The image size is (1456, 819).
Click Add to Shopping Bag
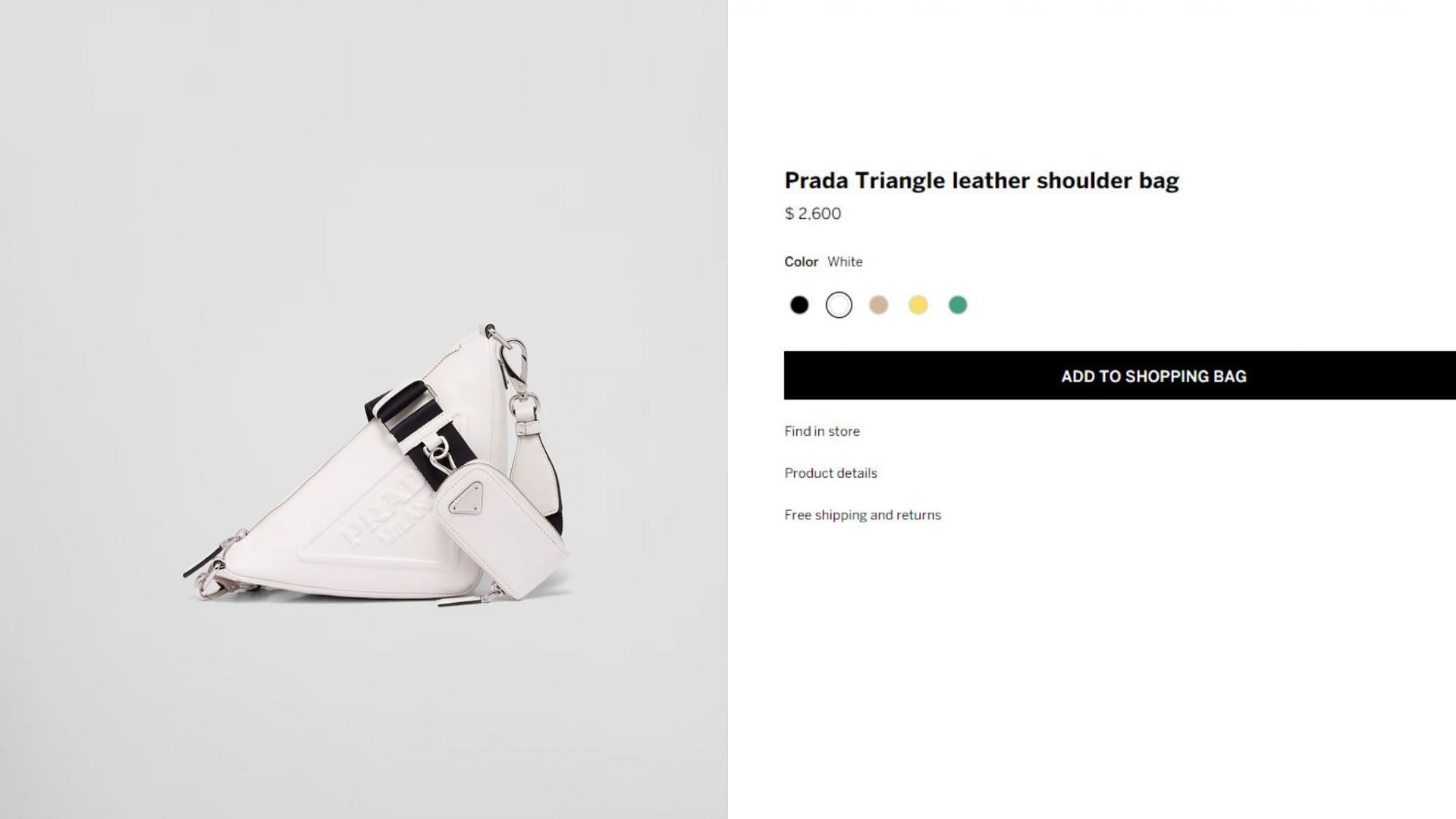point(1119,375)
